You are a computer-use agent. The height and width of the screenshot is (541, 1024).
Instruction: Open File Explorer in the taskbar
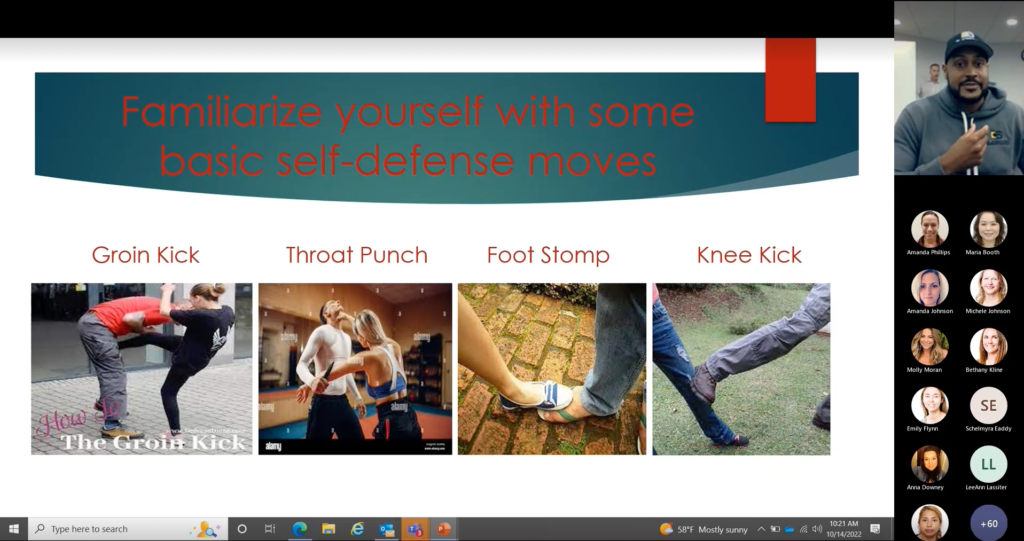328,529
